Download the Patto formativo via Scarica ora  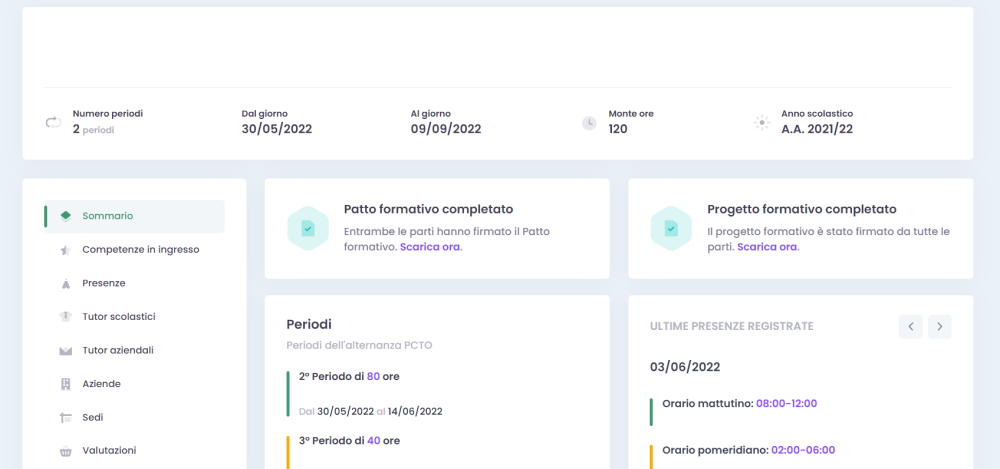pyautogui.click(x=430, y=247)
